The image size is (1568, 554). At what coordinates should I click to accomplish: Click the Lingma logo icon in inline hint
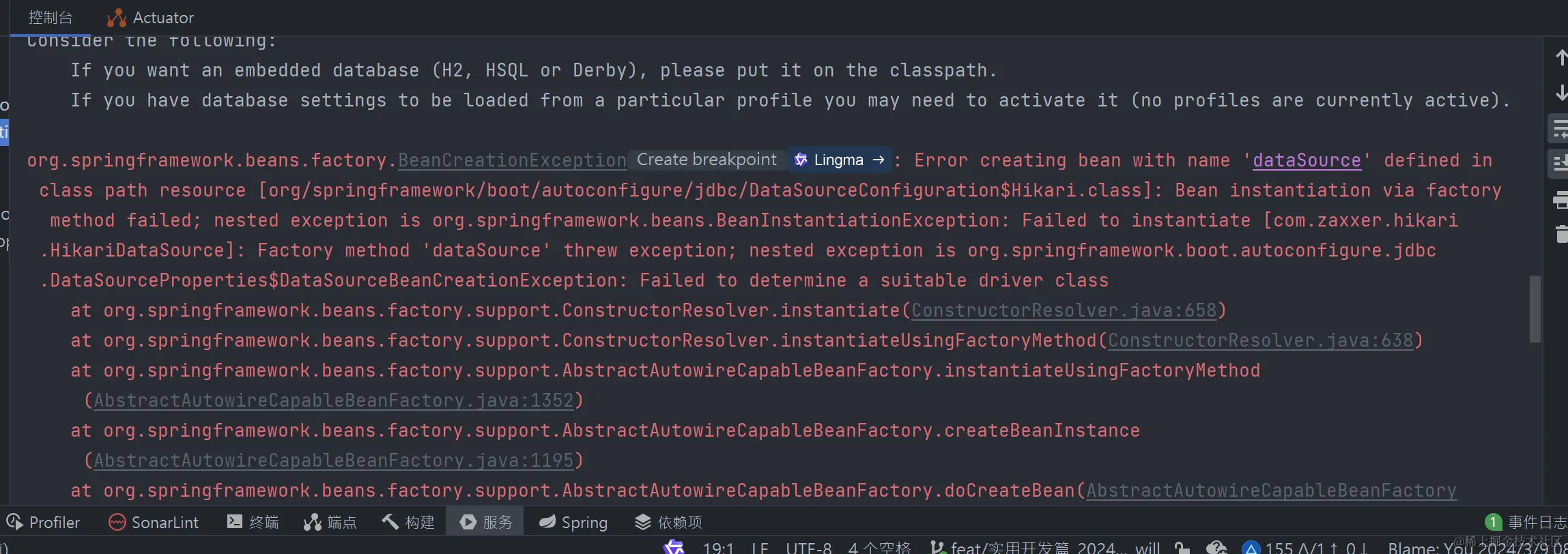pos(801,160)
